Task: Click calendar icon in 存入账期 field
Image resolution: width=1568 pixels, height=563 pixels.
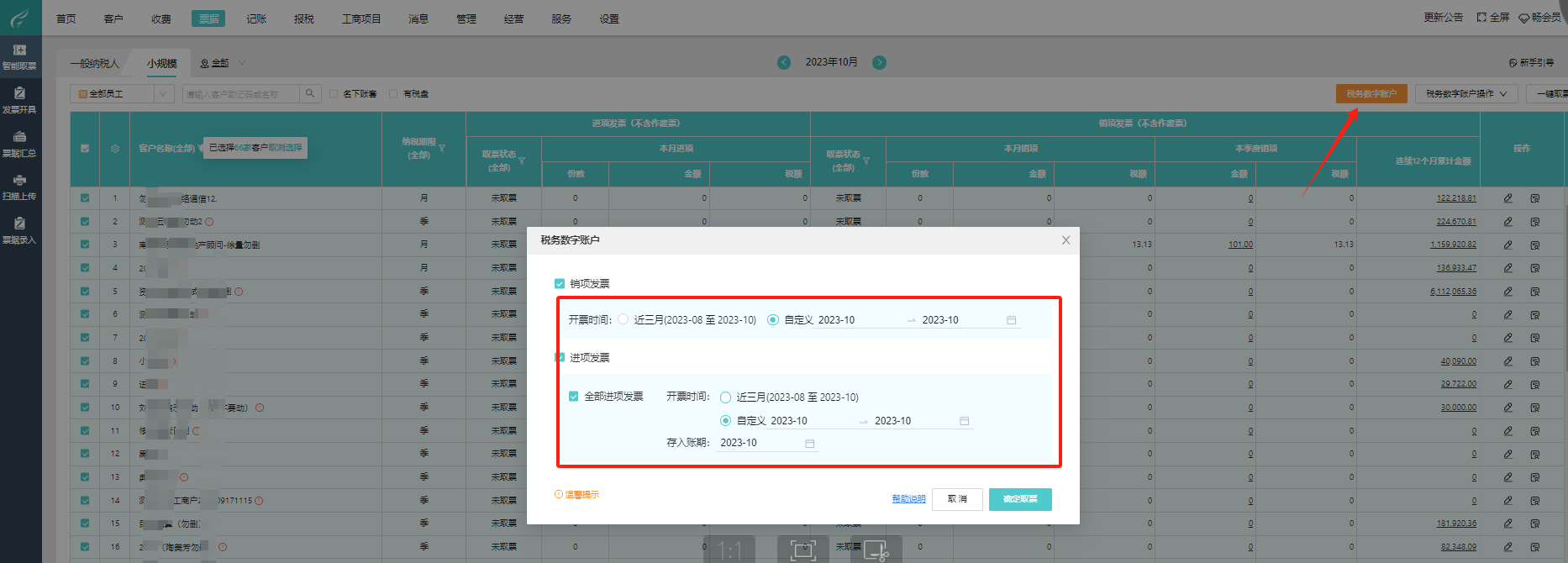Action: (x=809, y=443)
